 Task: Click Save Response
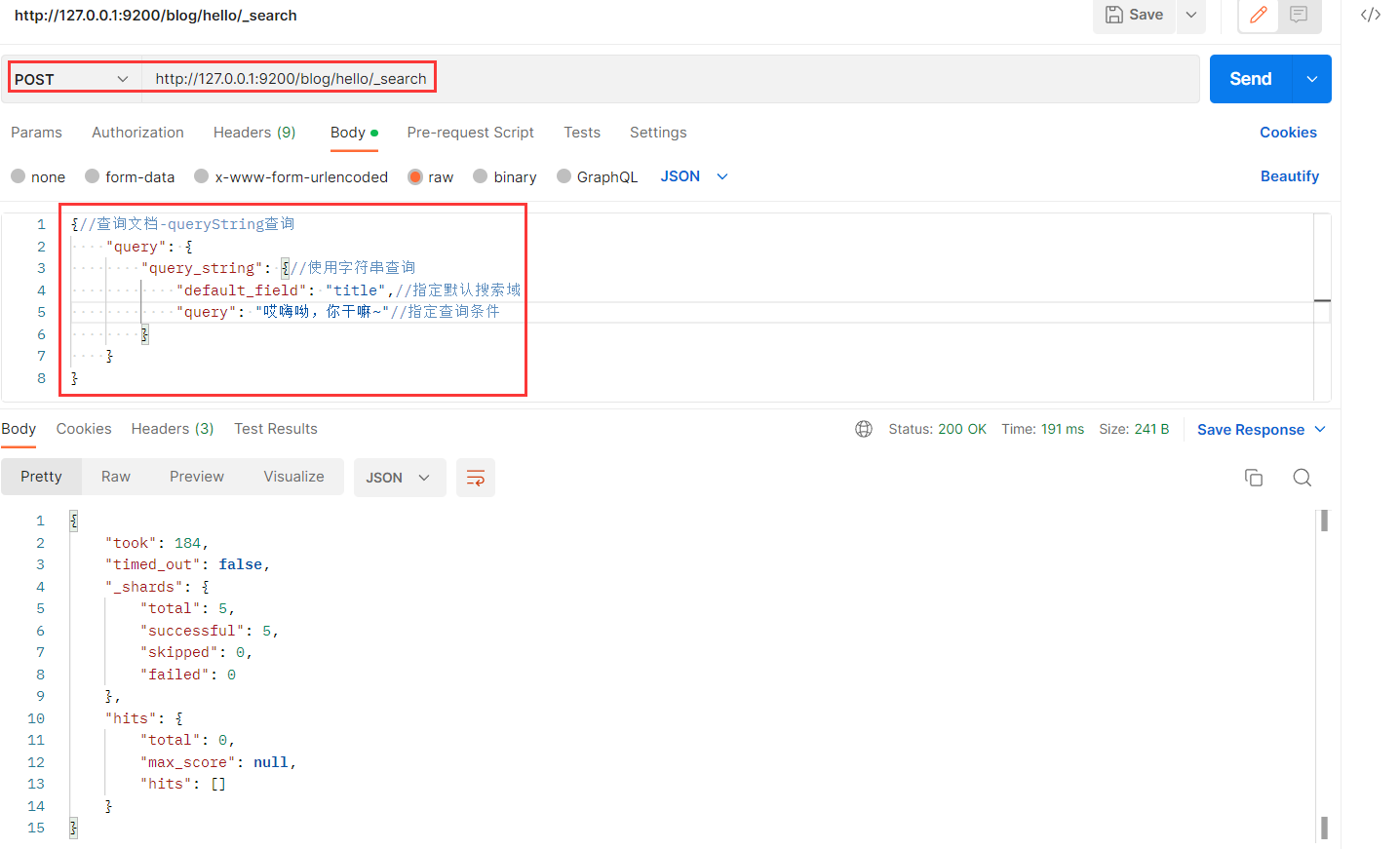pos(1250,430)
